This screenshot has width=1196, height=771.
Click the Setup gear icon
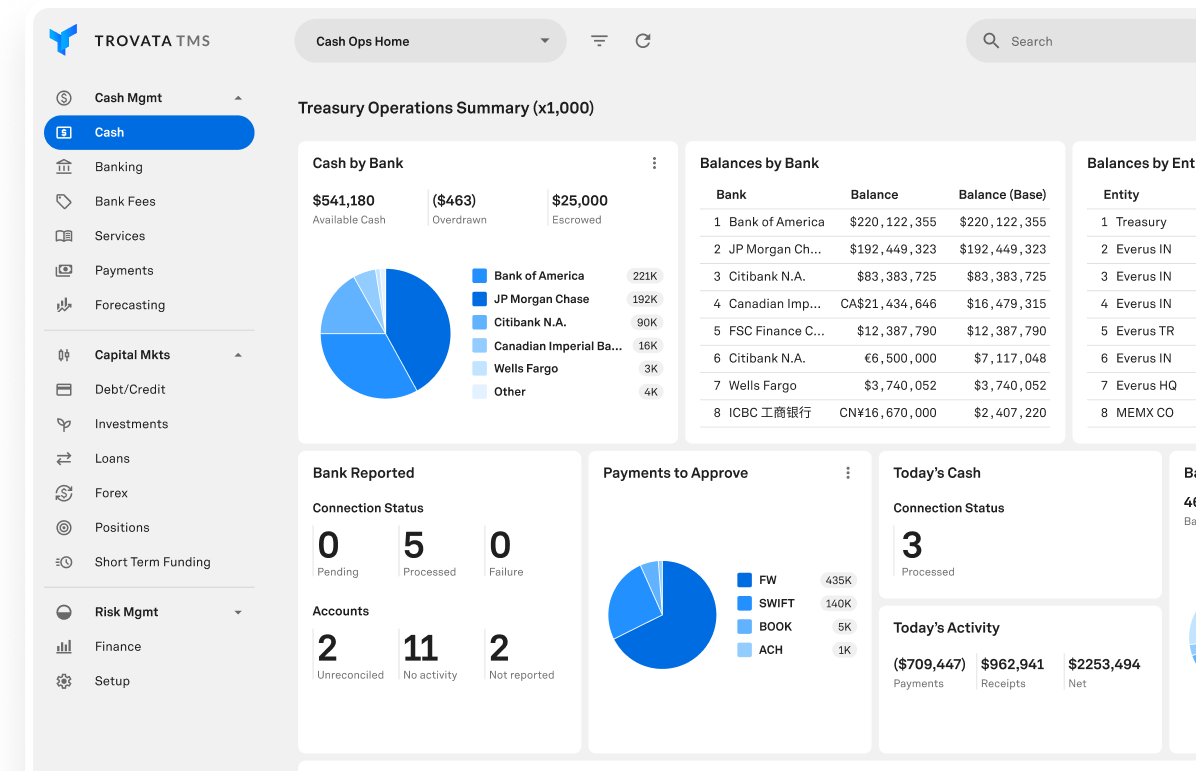pos(64,681)
